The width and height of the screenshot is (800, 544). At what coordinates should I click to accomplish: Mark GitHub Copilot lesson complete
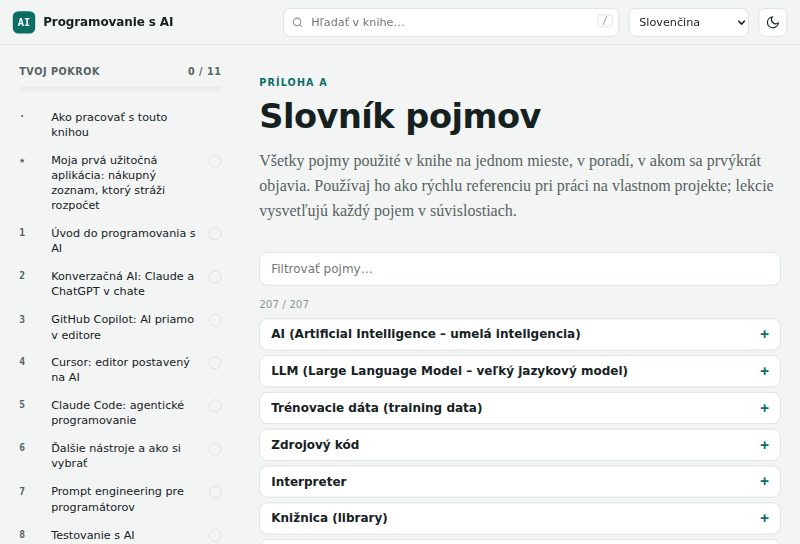pyautogui.click(x=215, y=320)
